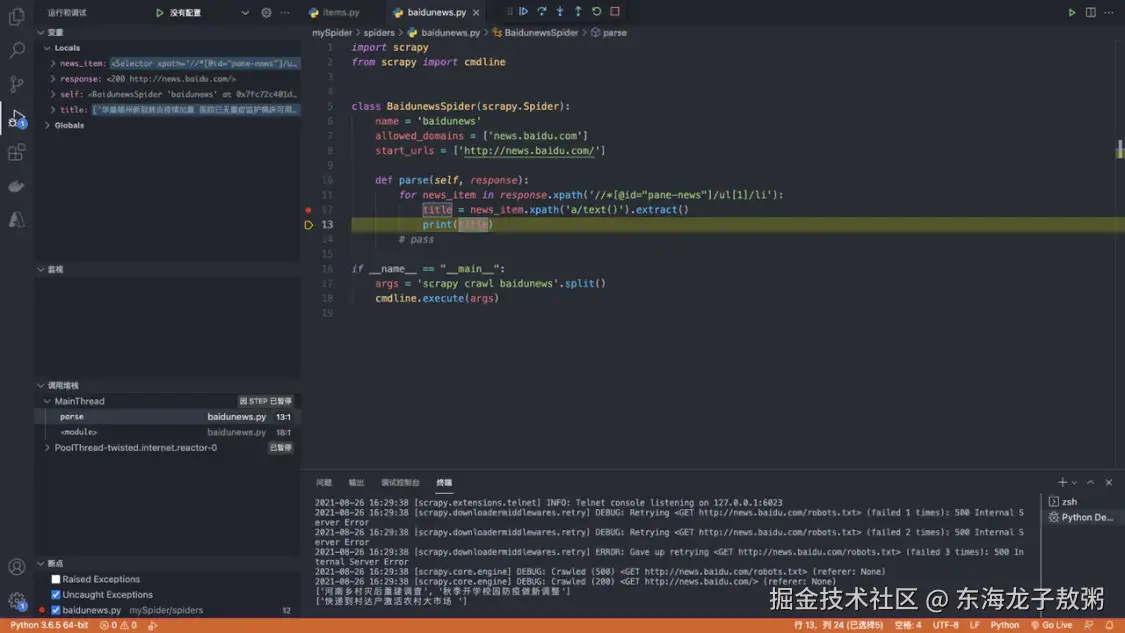Viewport: 1125px width, 633px height.
Task: Switch to the 调试控制台 debug console tab
Action: coord(400,482)
